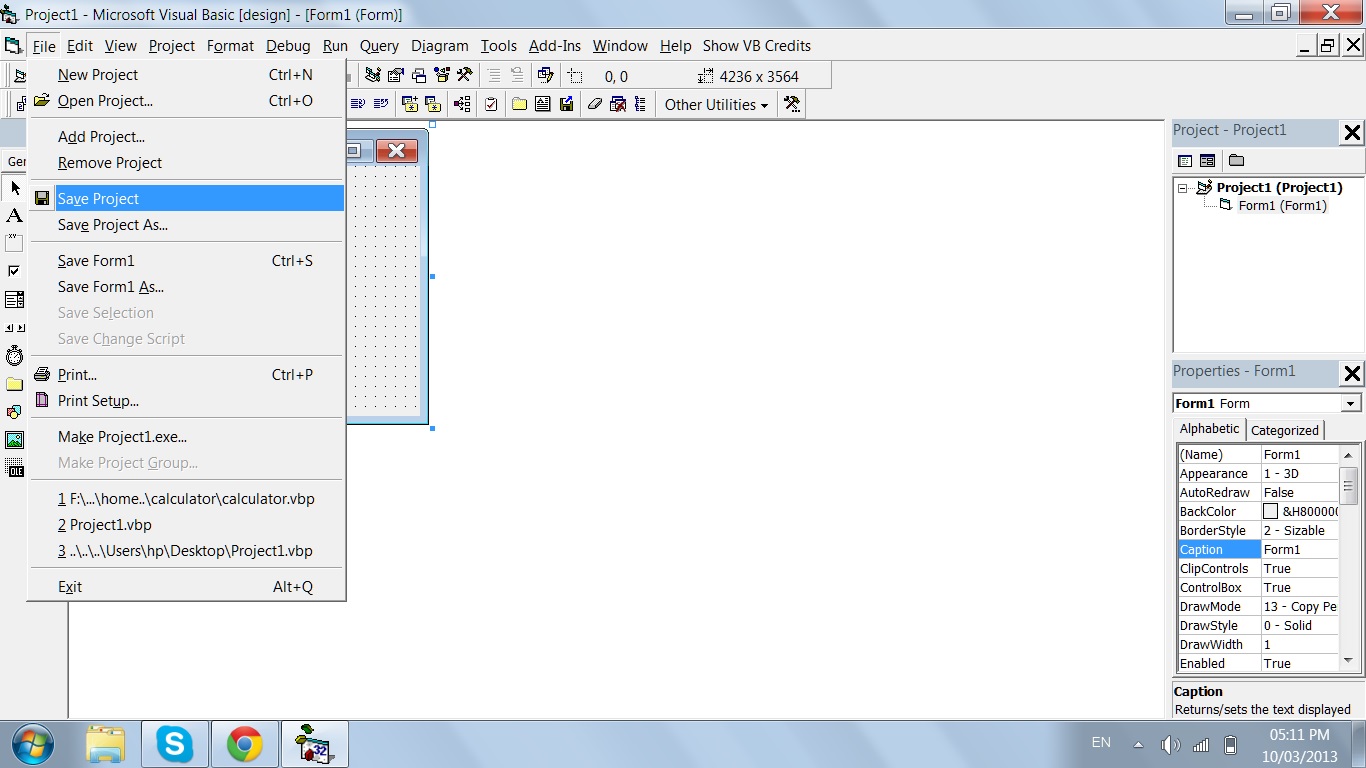Switch to the Alphabetic tab

pos(1209,429)
